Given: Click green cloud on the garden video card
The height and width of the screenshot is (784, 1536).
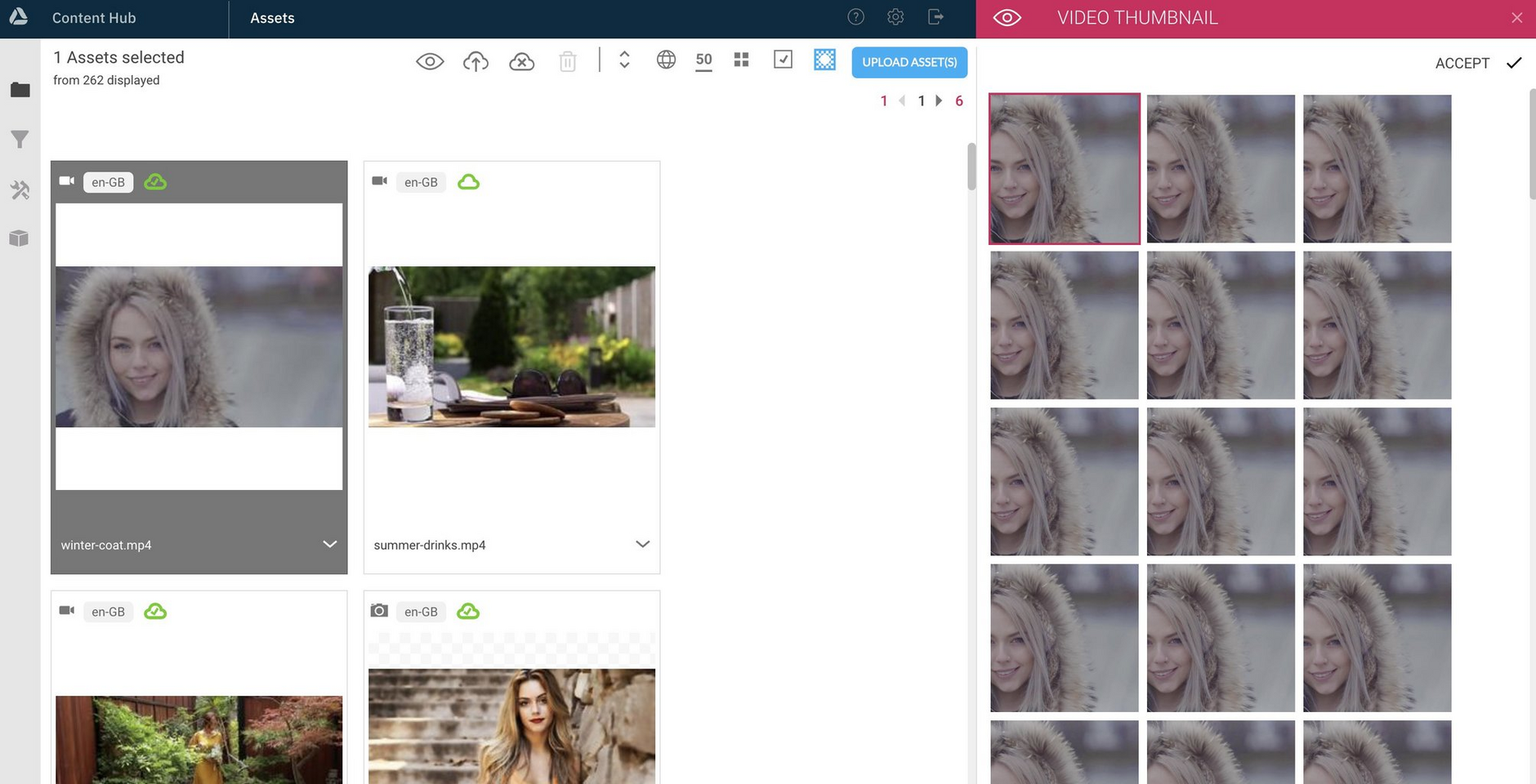Looking at the screenshot, I should tap(155, 611).
